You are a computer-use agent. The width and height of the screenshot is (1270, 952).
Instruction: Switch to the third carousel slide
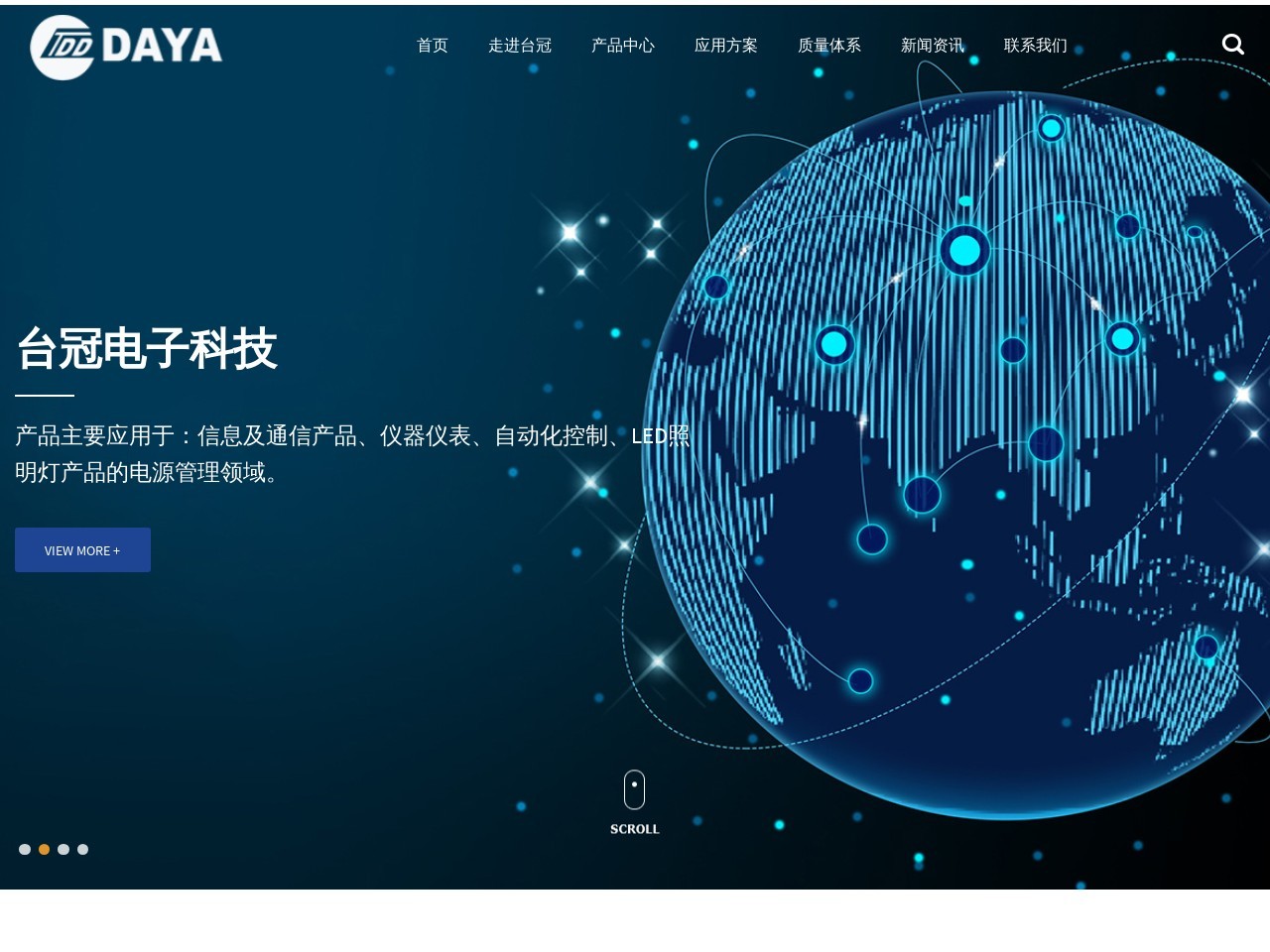[x=63, y=849]
